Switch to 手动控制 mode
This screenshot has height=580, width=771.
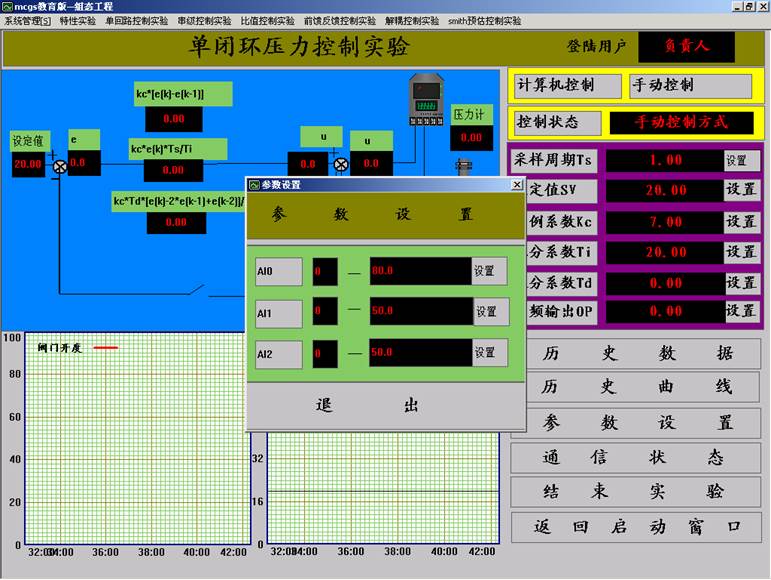point(689,86)
